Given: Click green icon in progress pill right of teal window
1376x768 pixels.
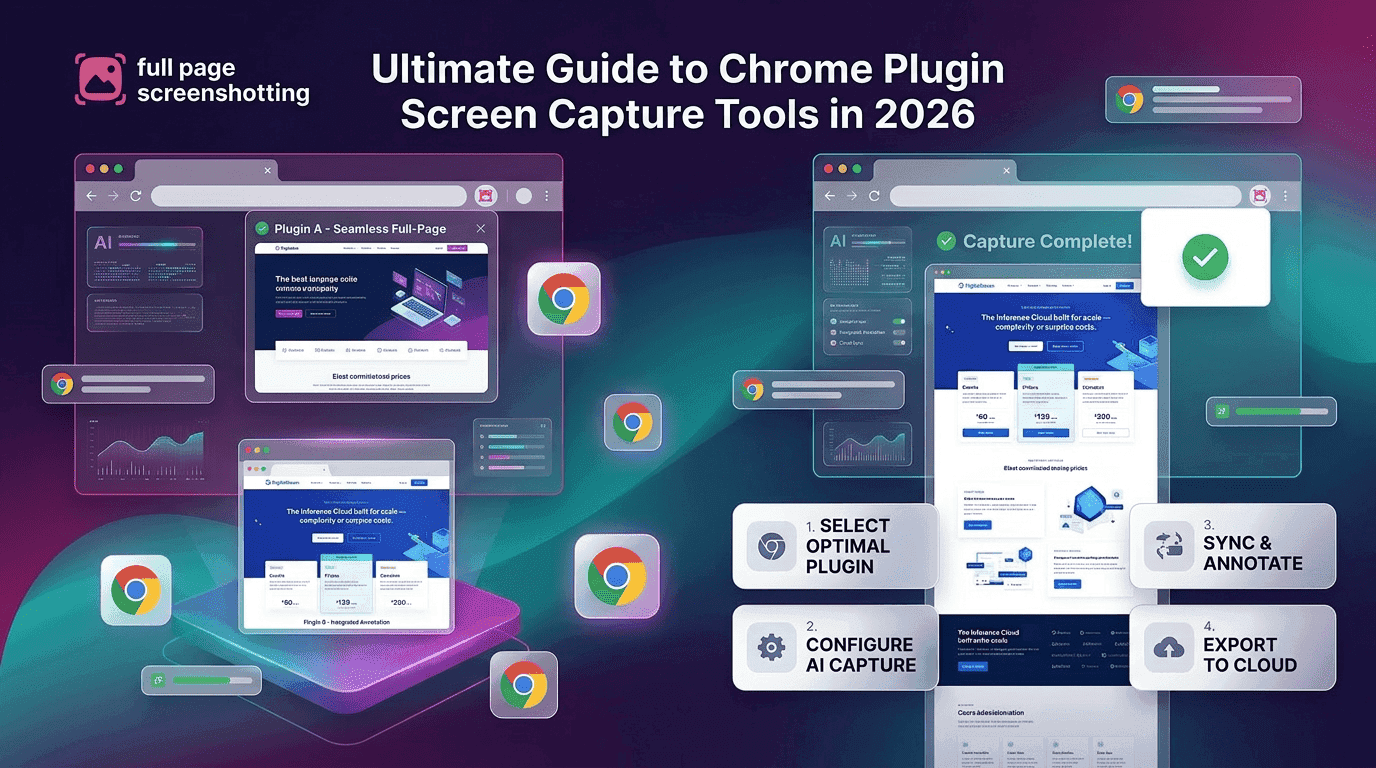Looking at the screenshot, I should (1221, 411).
